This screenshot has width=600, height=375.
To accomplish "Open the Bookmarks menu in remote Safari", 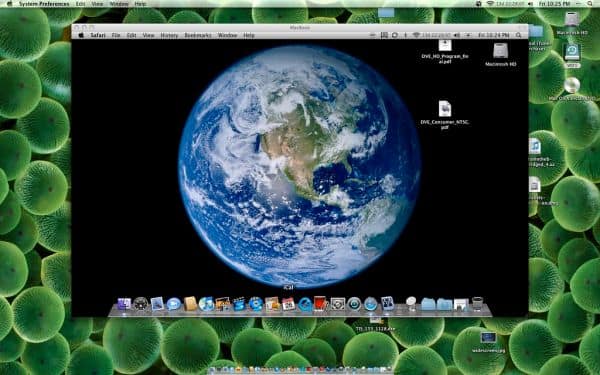I will (x=198, y=35).
